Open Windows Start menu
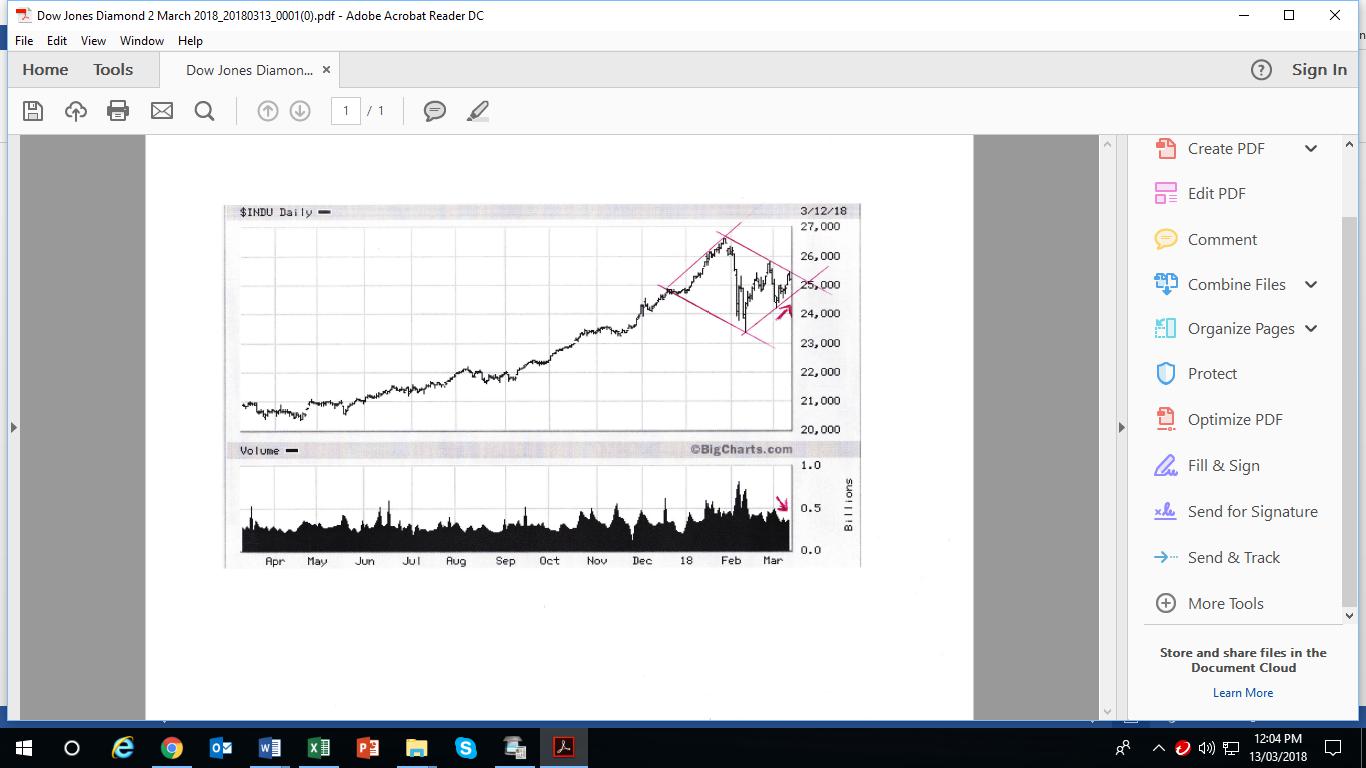The image size is (1366, 768). tap(24, 747)
